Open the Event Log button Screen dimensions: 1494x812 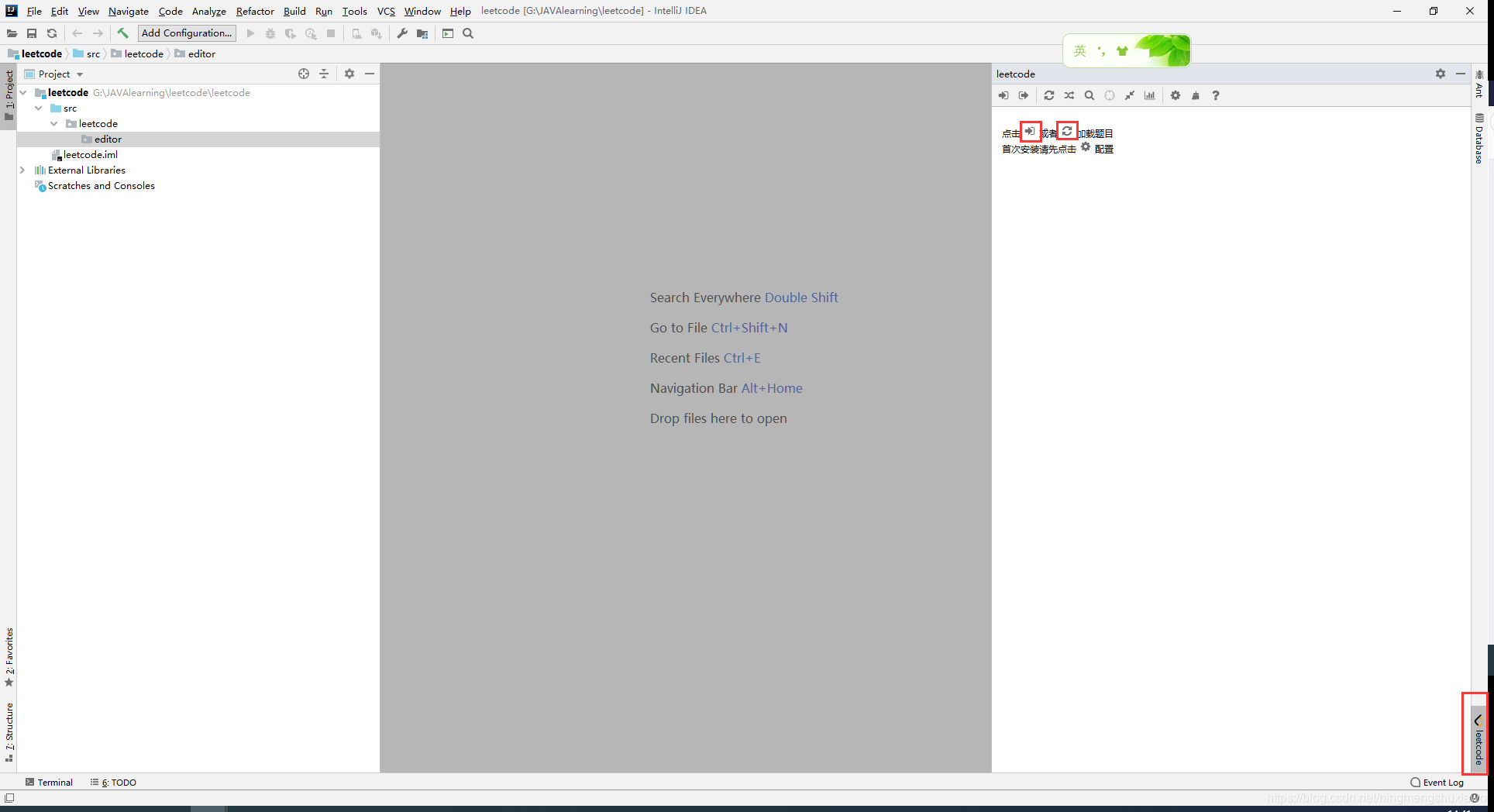1437,783
